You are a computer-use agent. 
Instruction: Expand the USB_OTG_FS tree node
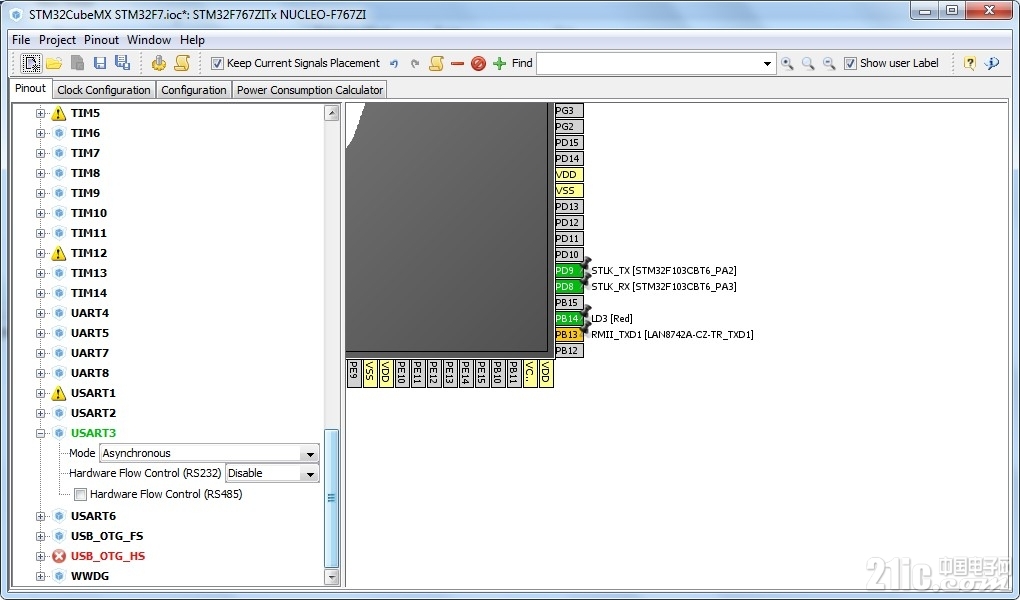[40, 537]
